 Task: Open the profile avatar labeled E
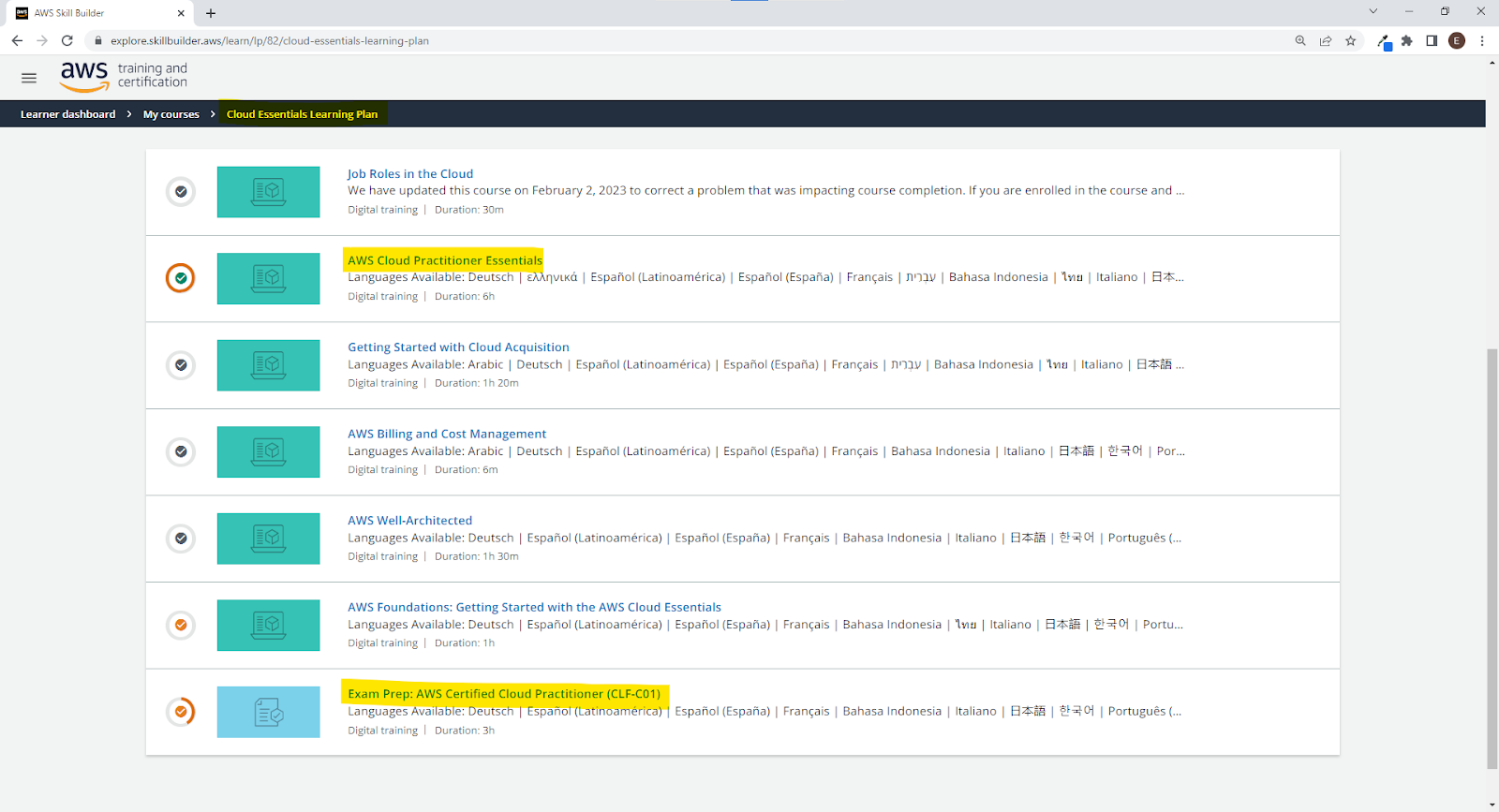tap(1457, 40)
